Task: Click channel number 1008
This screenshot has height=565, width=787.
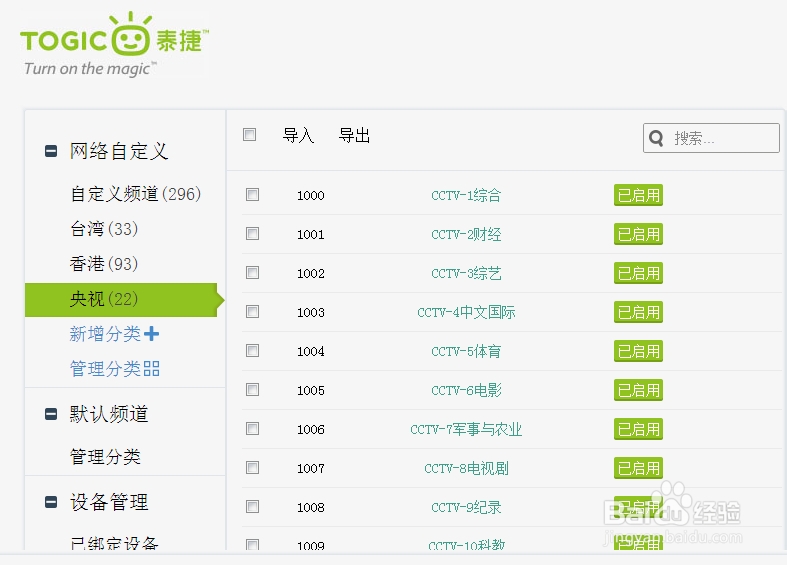Action: (311, 507)
